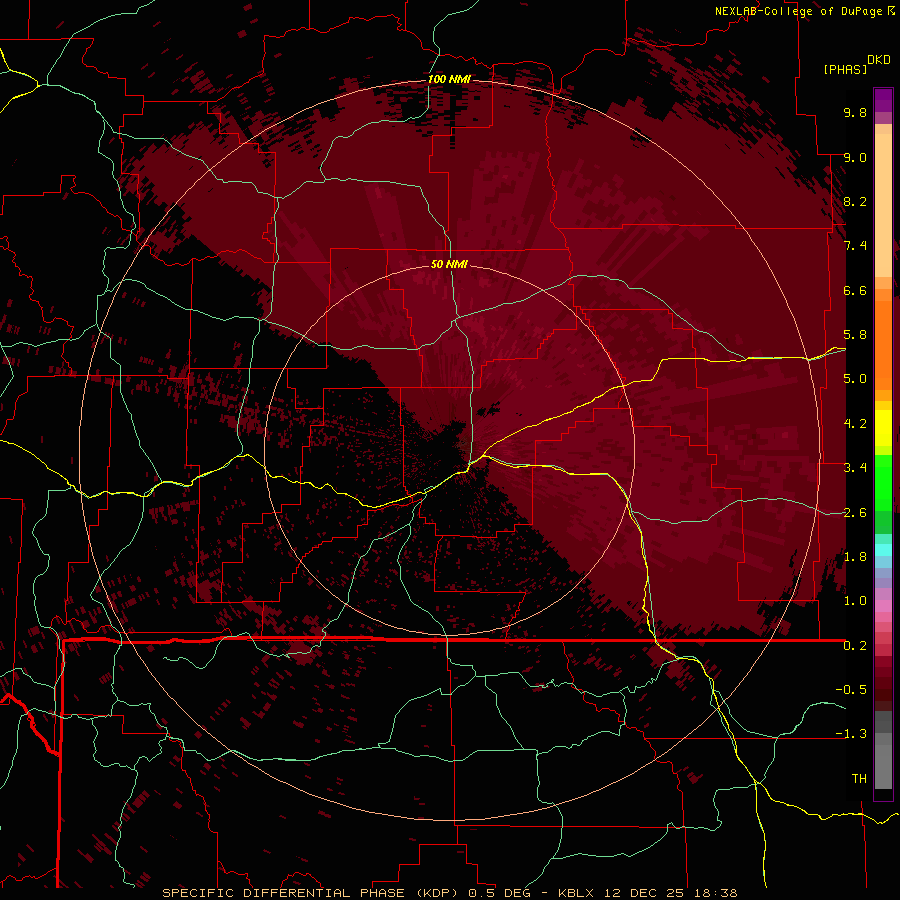Click the 8.2 value on the color scale

point(855,201)
